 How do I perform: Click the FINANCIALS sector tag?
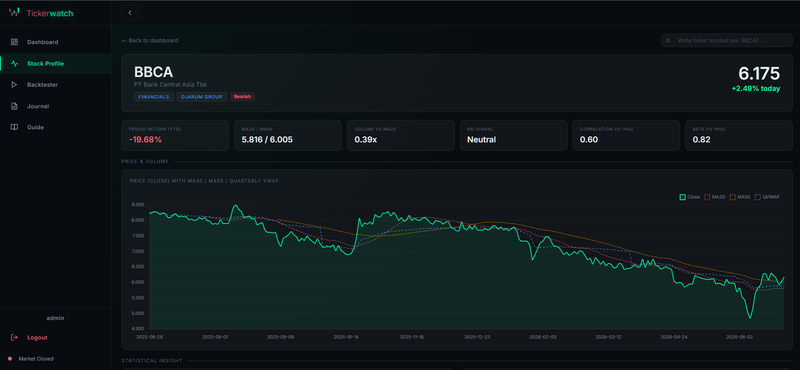[x=154, y=96]
